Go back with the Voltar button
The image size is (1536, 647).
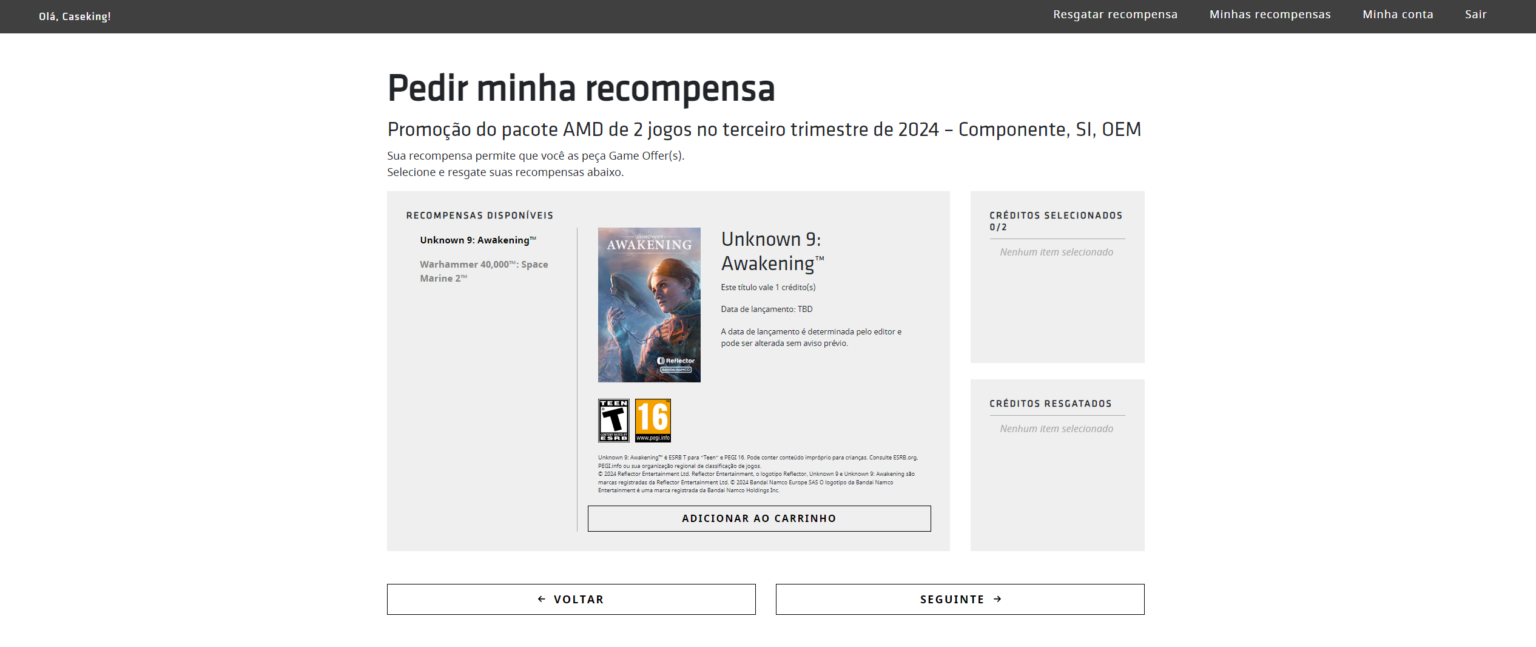click(571, 599)
